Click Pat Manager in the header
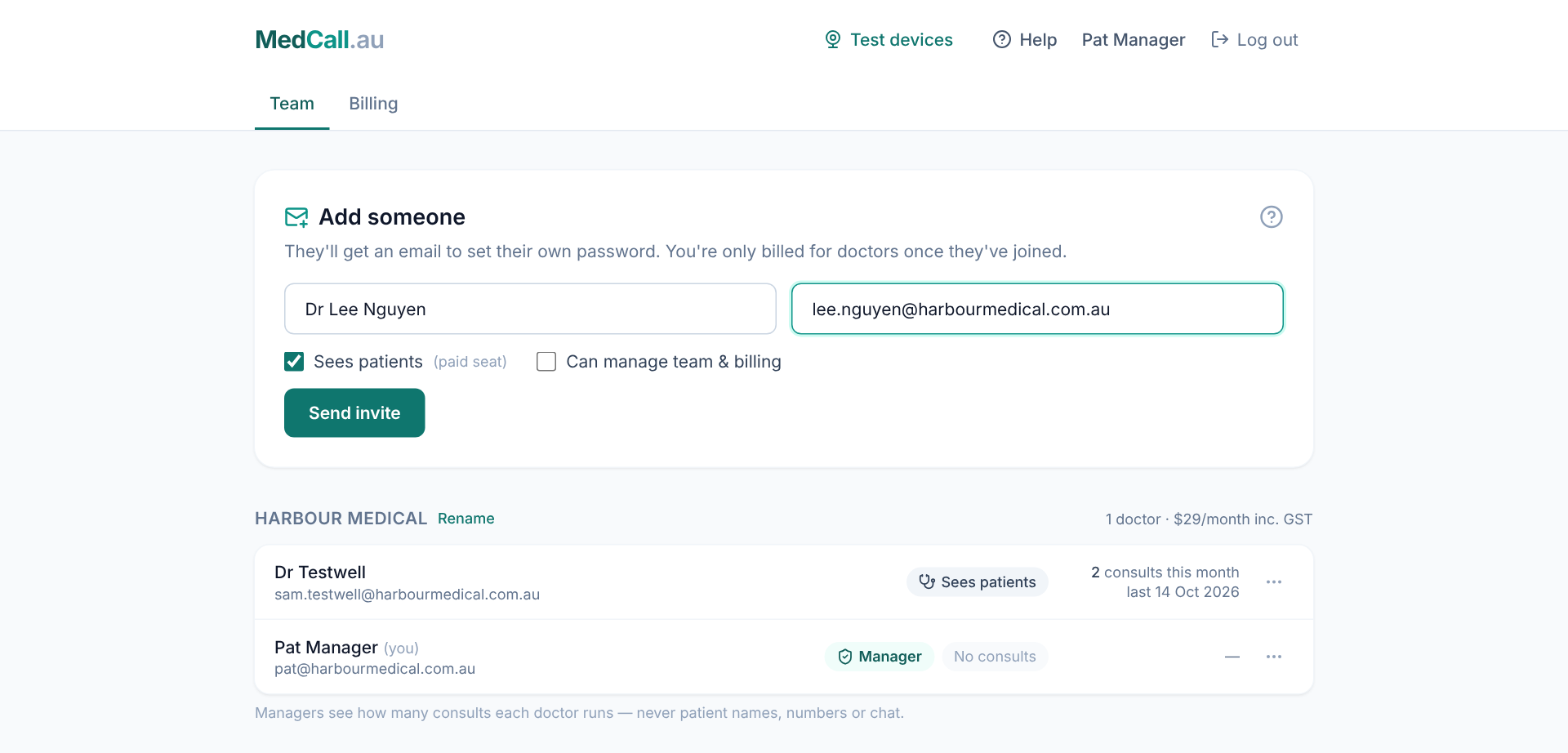 [1134, 39]
